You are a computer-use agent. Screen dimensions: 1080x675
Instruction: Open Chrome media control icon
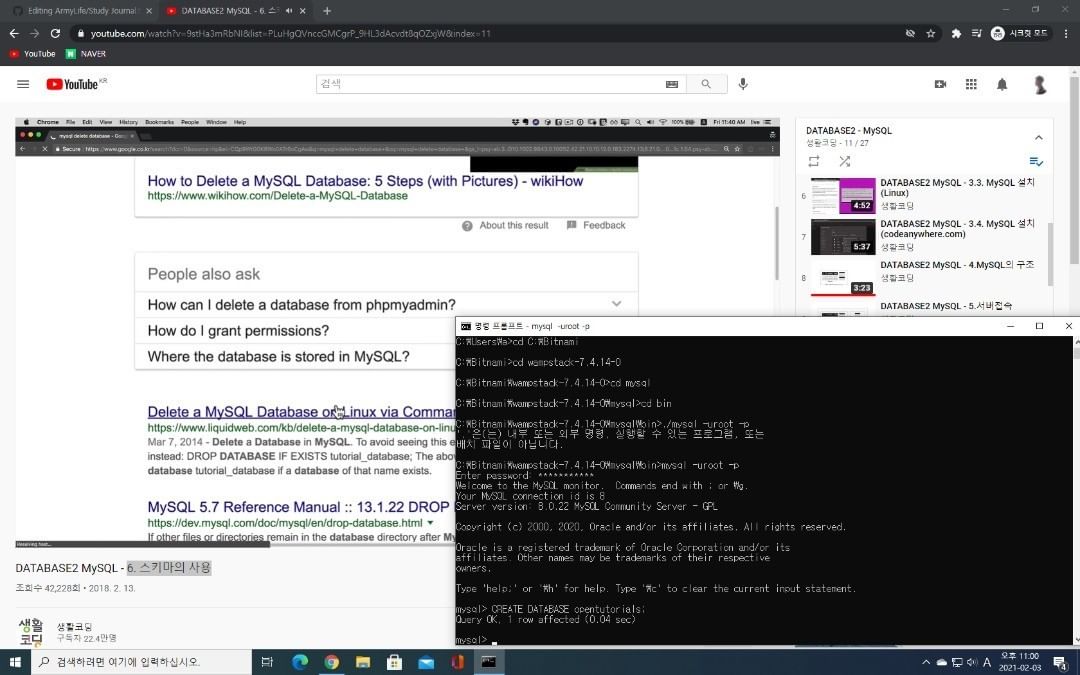(x=976, y=33)
